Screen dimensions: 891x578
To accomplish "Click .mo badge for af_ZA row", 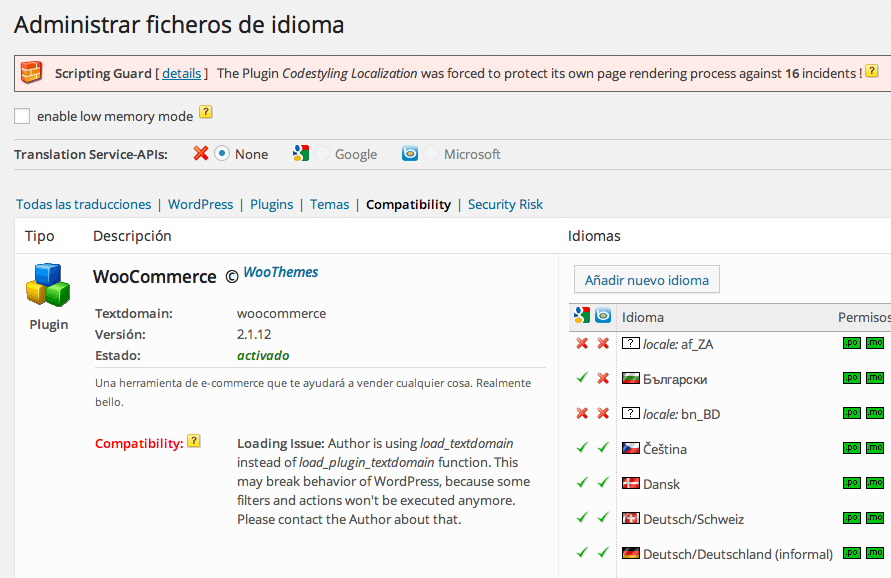I will 875,343.
